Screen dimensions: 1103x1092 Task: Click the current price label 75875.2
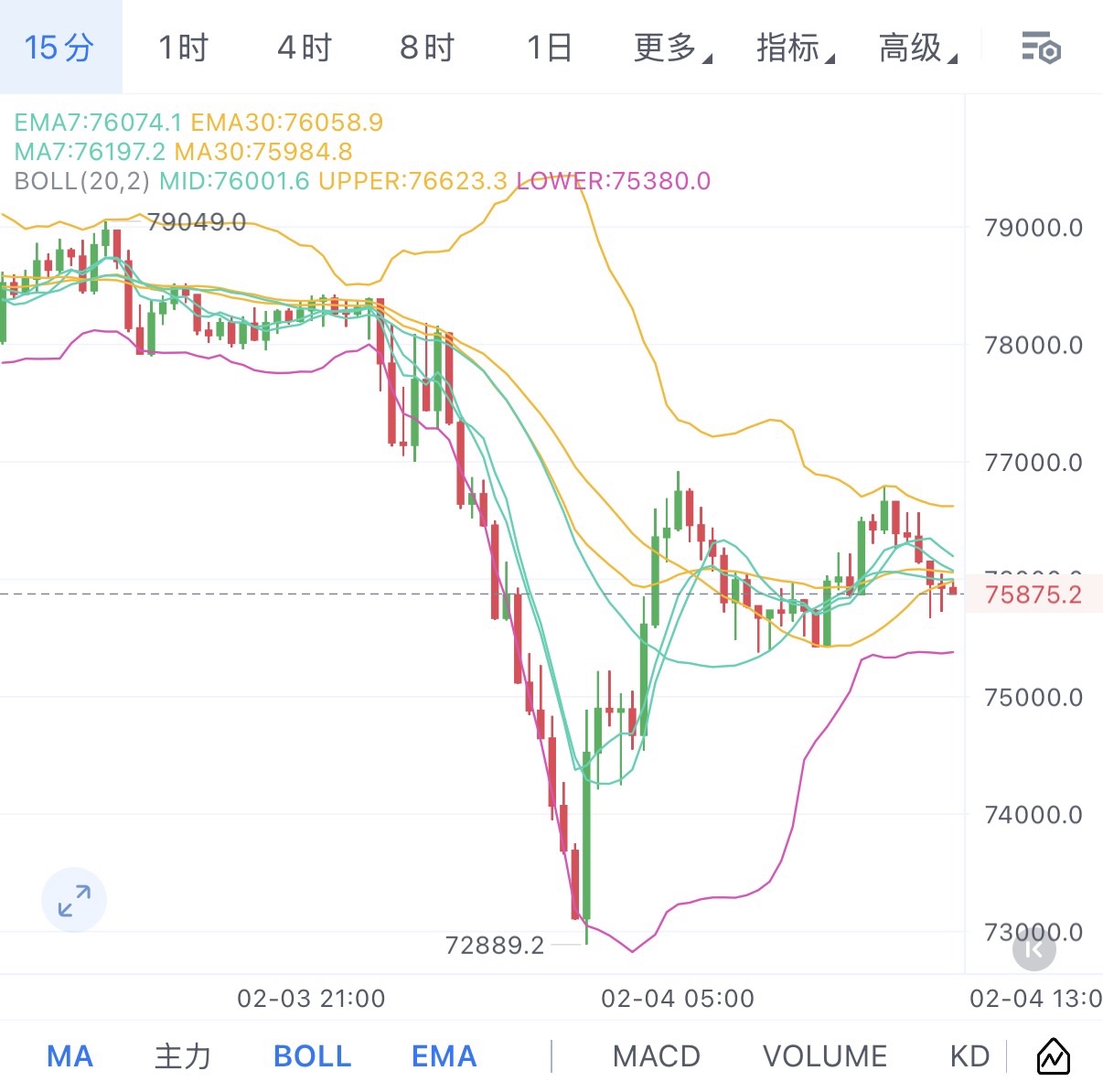click(x=1033, y=594)
